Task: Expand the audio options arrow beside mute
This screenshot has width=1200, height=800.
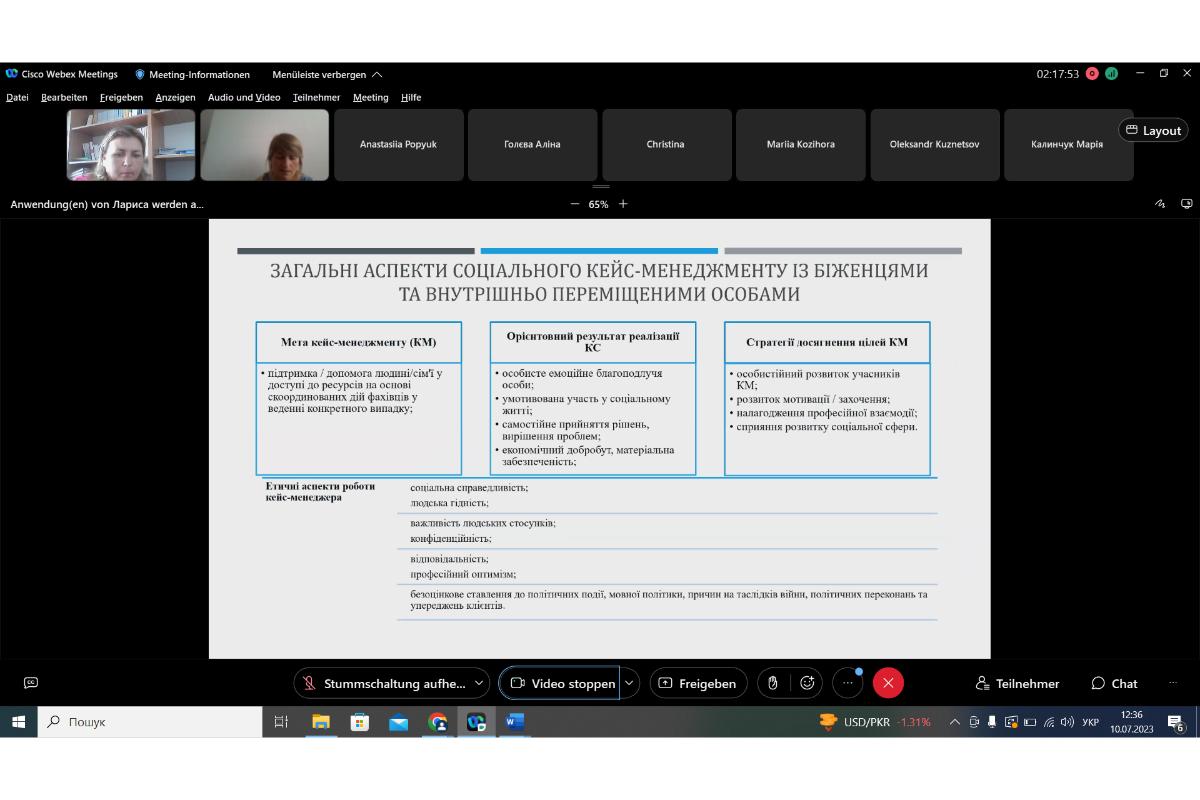Action: pos(479,683)
